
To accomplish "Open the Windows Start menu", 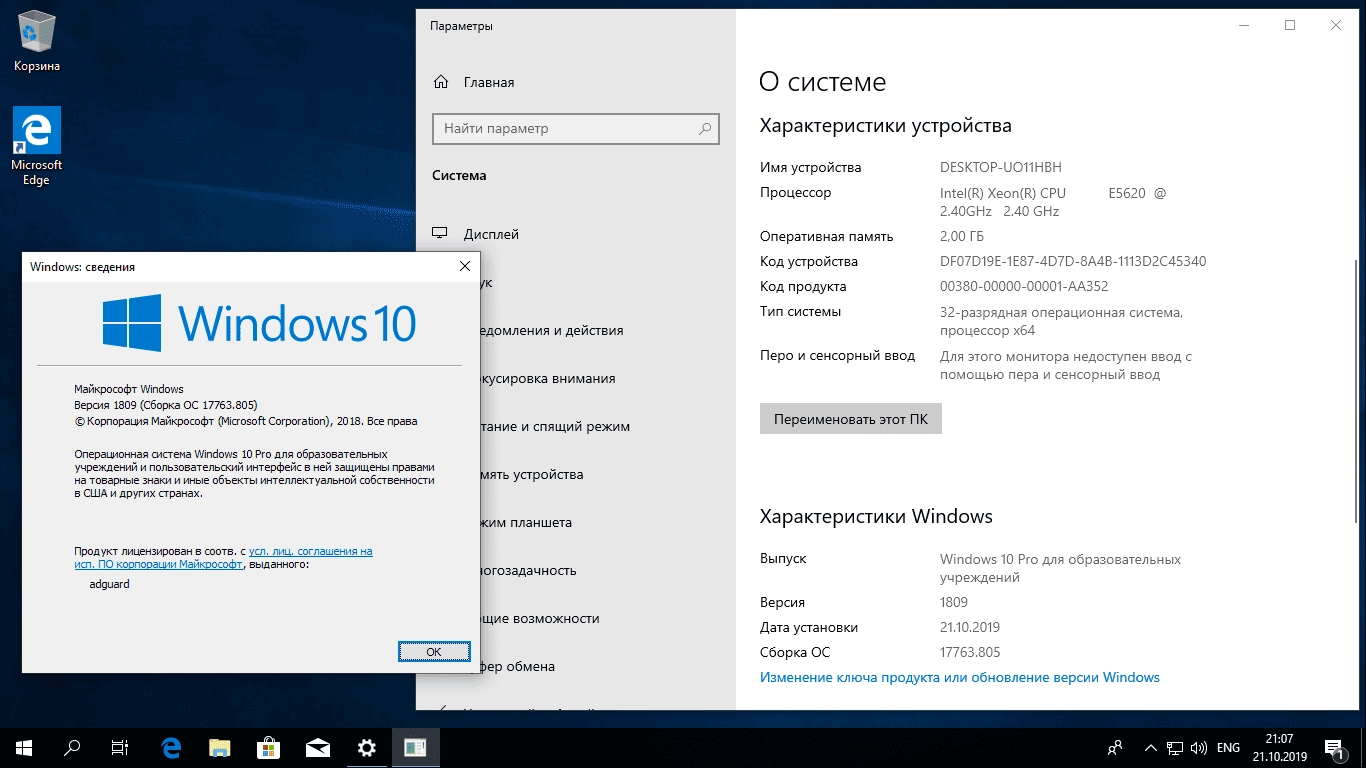I will (24, 747).
